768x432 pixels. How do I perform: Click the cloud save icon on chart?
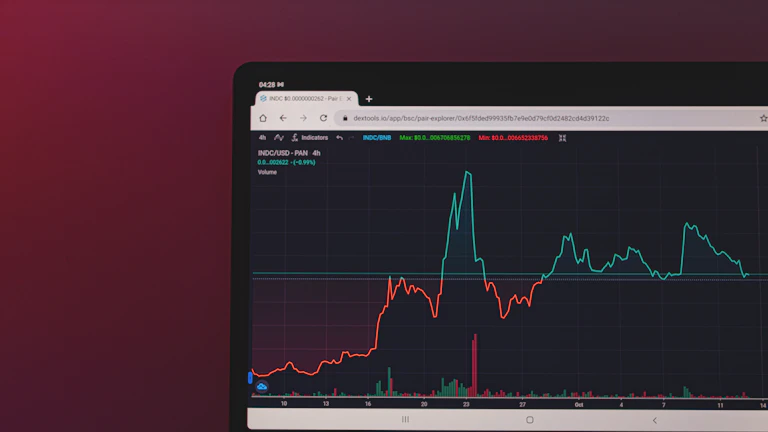pyautogui.click(x=262, y=386)
